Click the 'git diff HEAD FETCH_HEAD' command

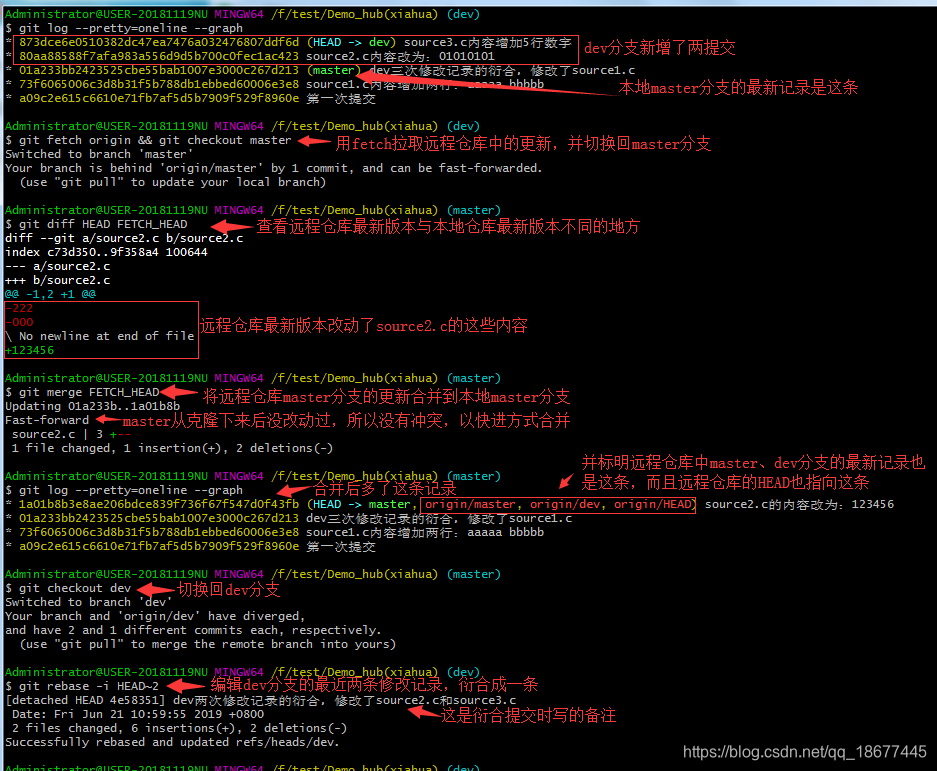click(x=103, y=224)
